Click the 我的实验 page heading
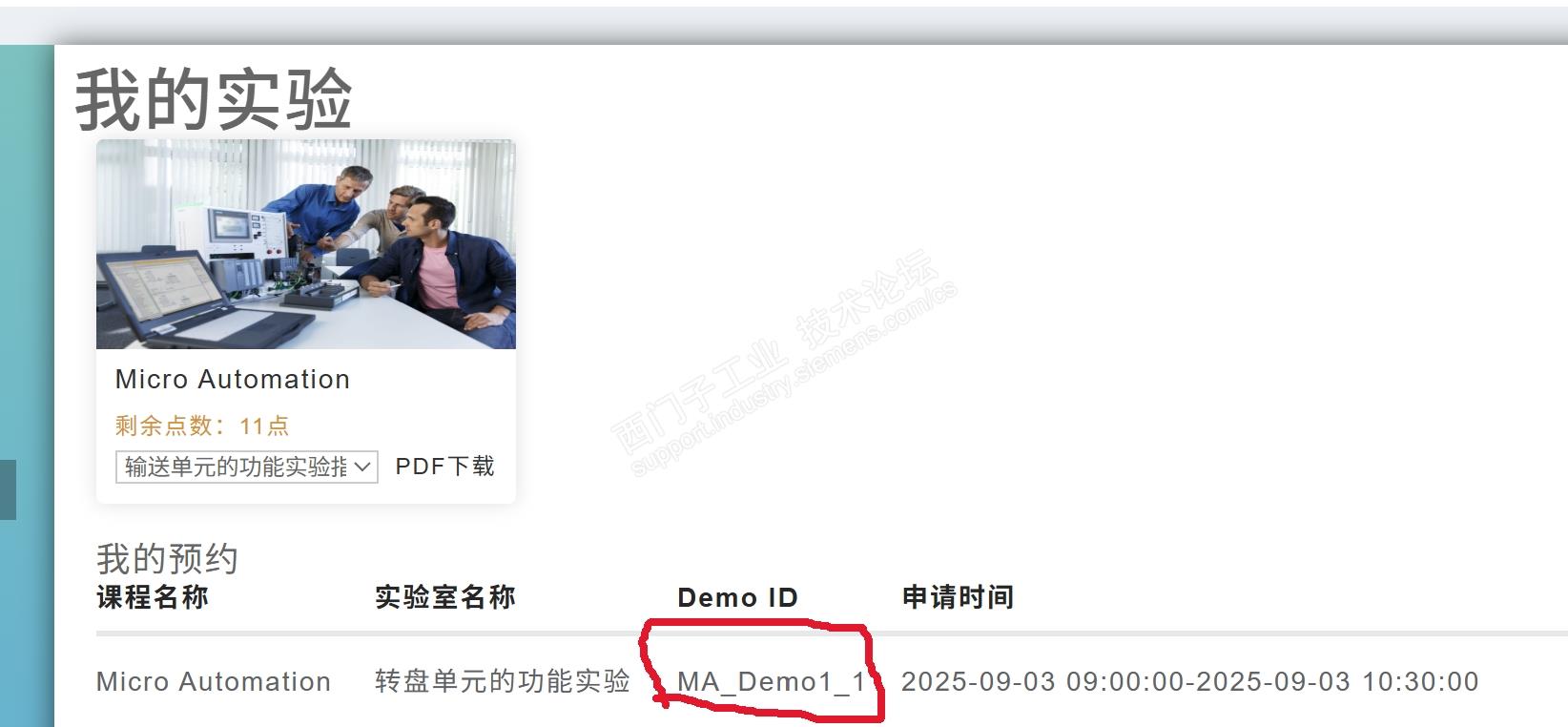This screenshot has height=727, width=1568. click(x=214, y=100)
